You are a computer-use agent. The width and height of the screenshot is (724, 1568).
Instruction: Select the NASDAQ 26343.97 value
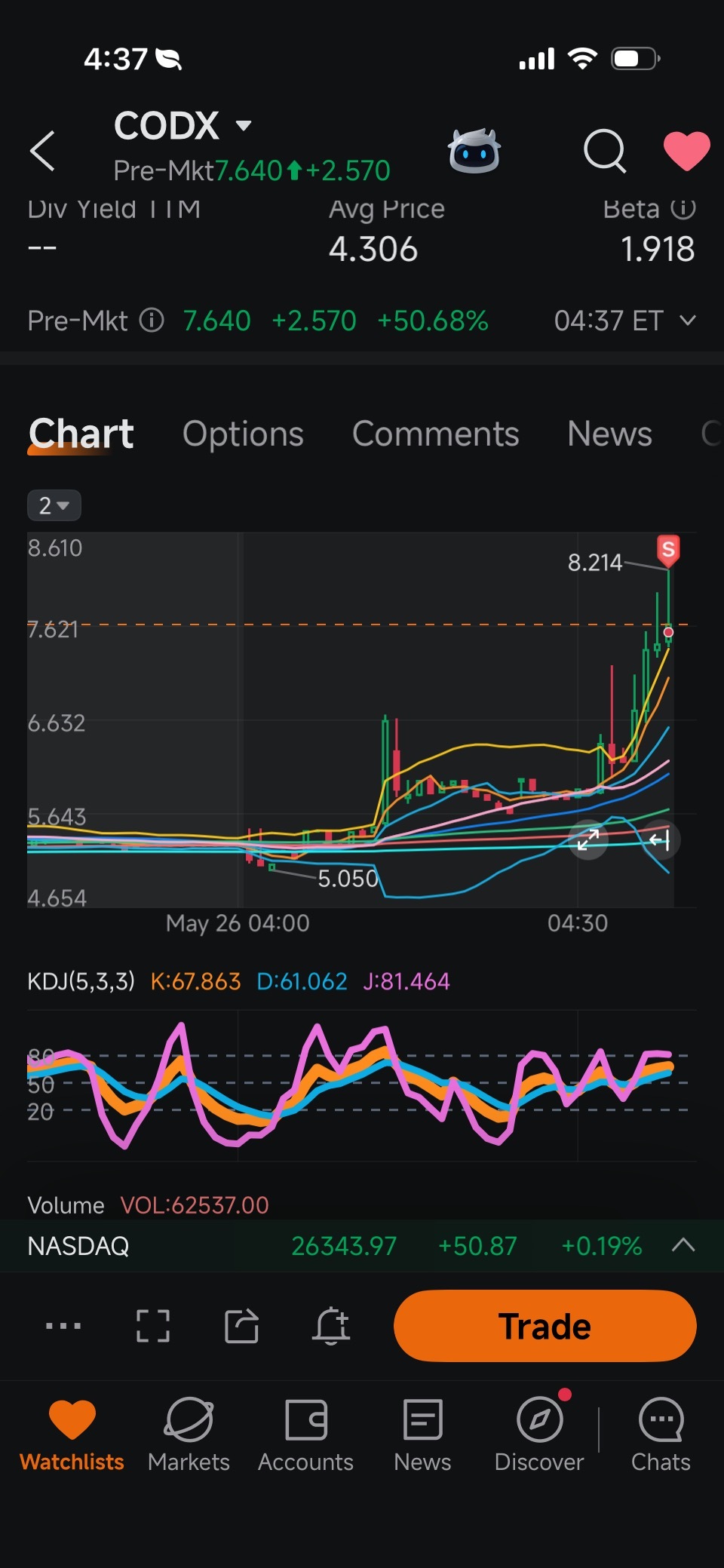point(344,1246)
